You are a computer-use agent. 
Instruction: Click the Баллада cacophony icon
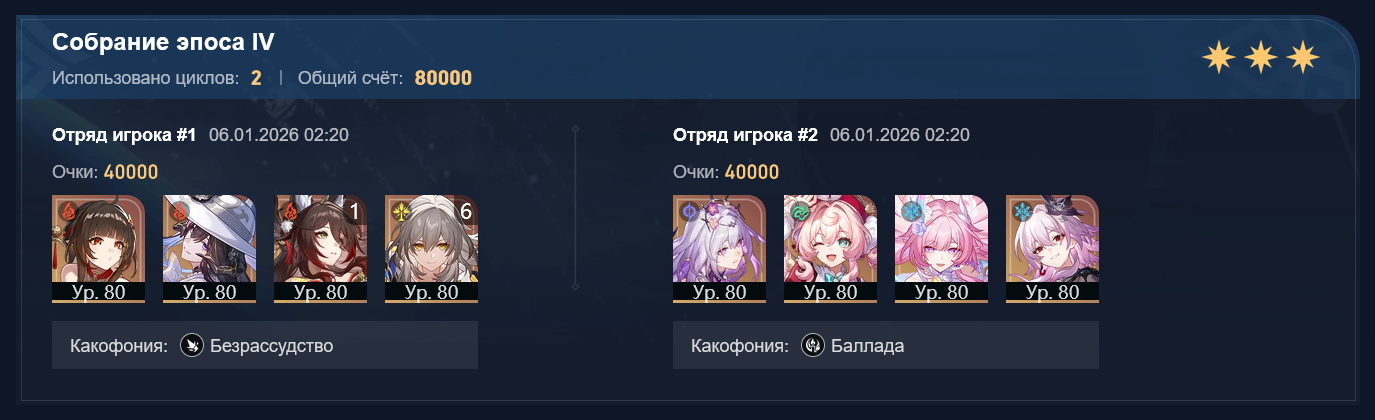click(813, 346)
